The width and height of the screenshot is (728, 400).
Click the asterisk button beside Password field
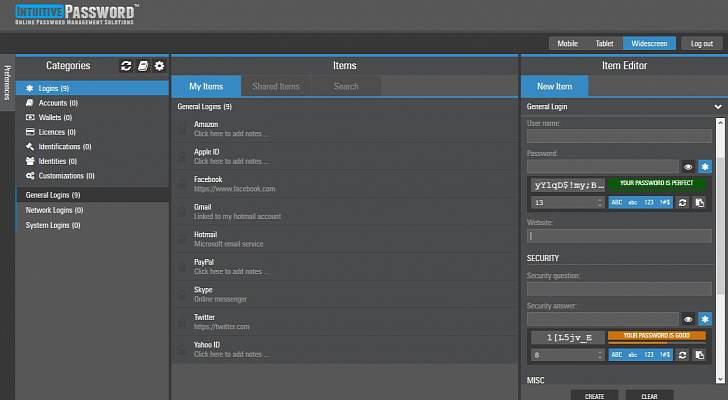(x=704, y=167)
